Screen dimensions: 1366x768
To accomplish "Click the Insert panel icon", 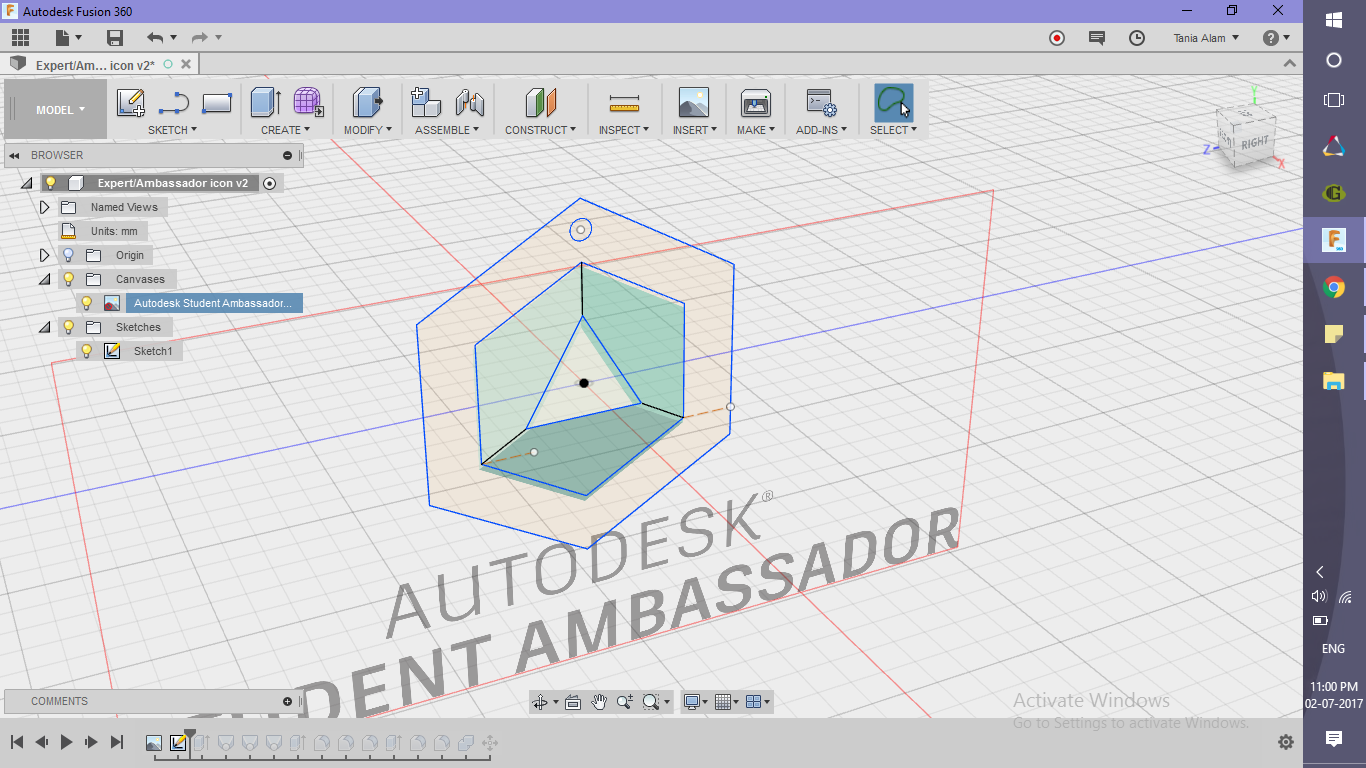I will [694, 103].
